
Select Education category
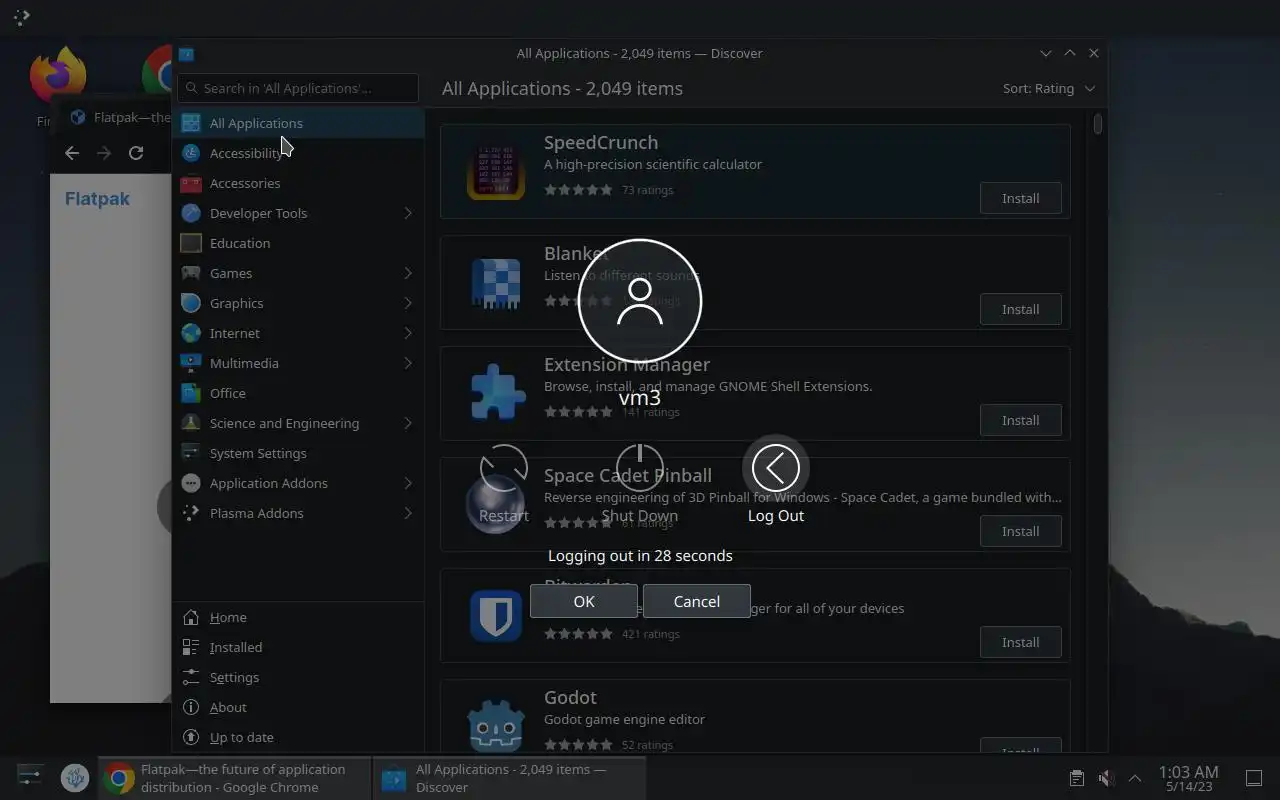click(x=298, y=243)
